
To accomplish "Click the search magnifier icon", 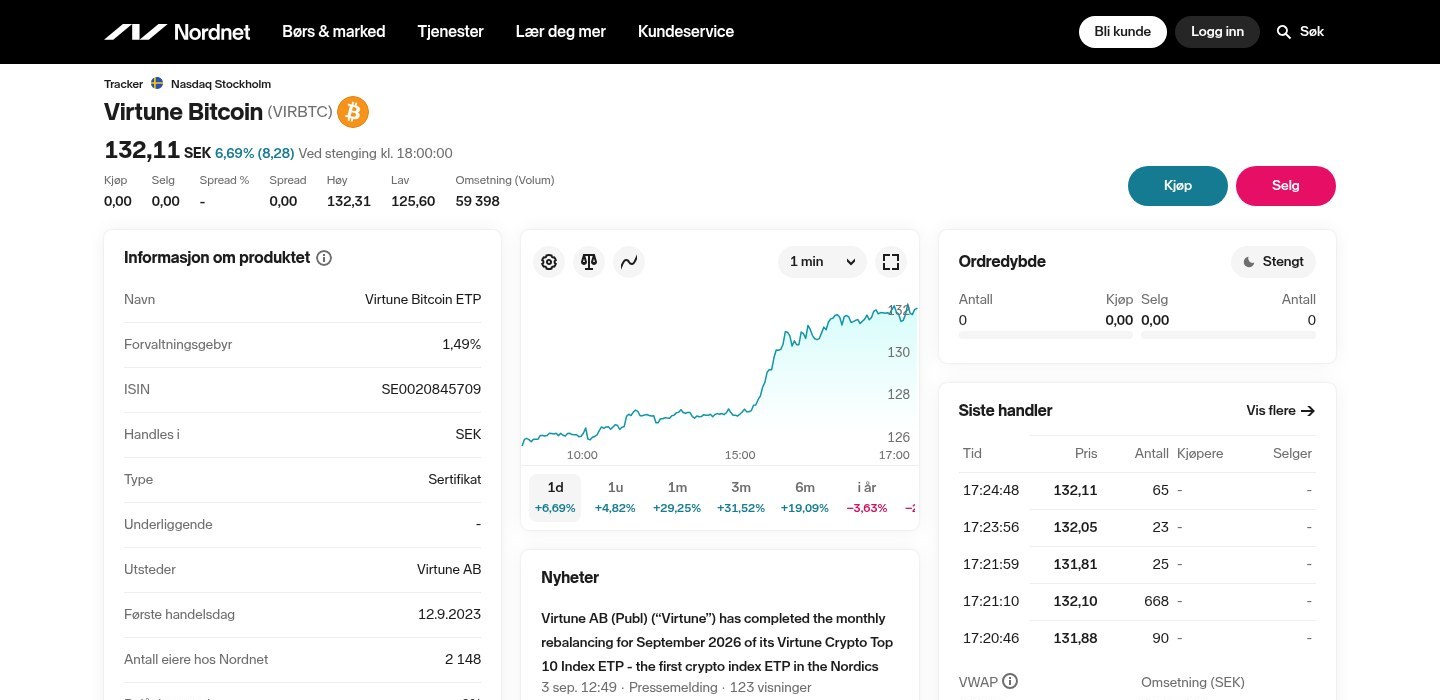I will 1284,32.
